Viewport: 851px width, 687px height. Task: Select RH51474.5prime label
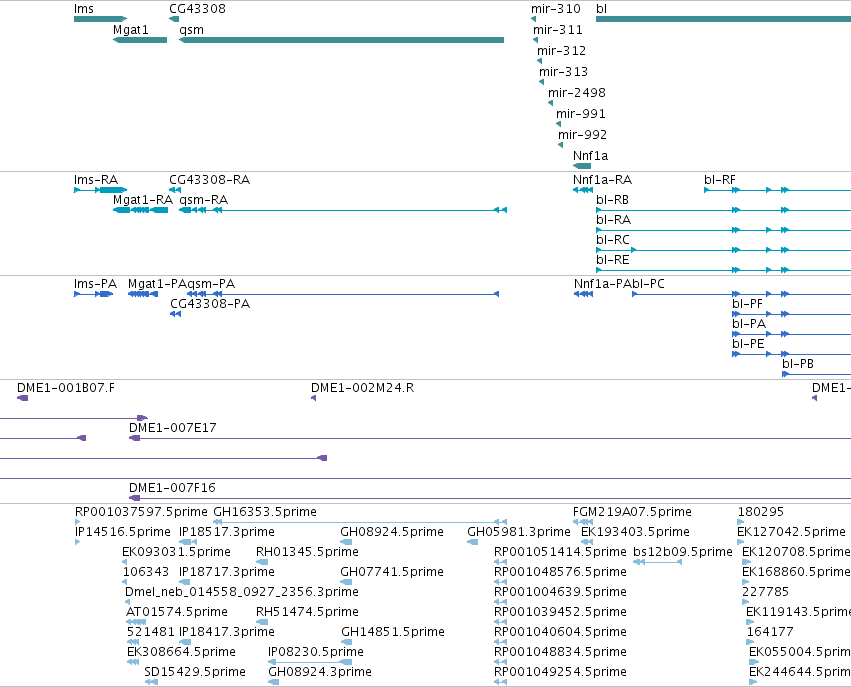coord(307,612)
